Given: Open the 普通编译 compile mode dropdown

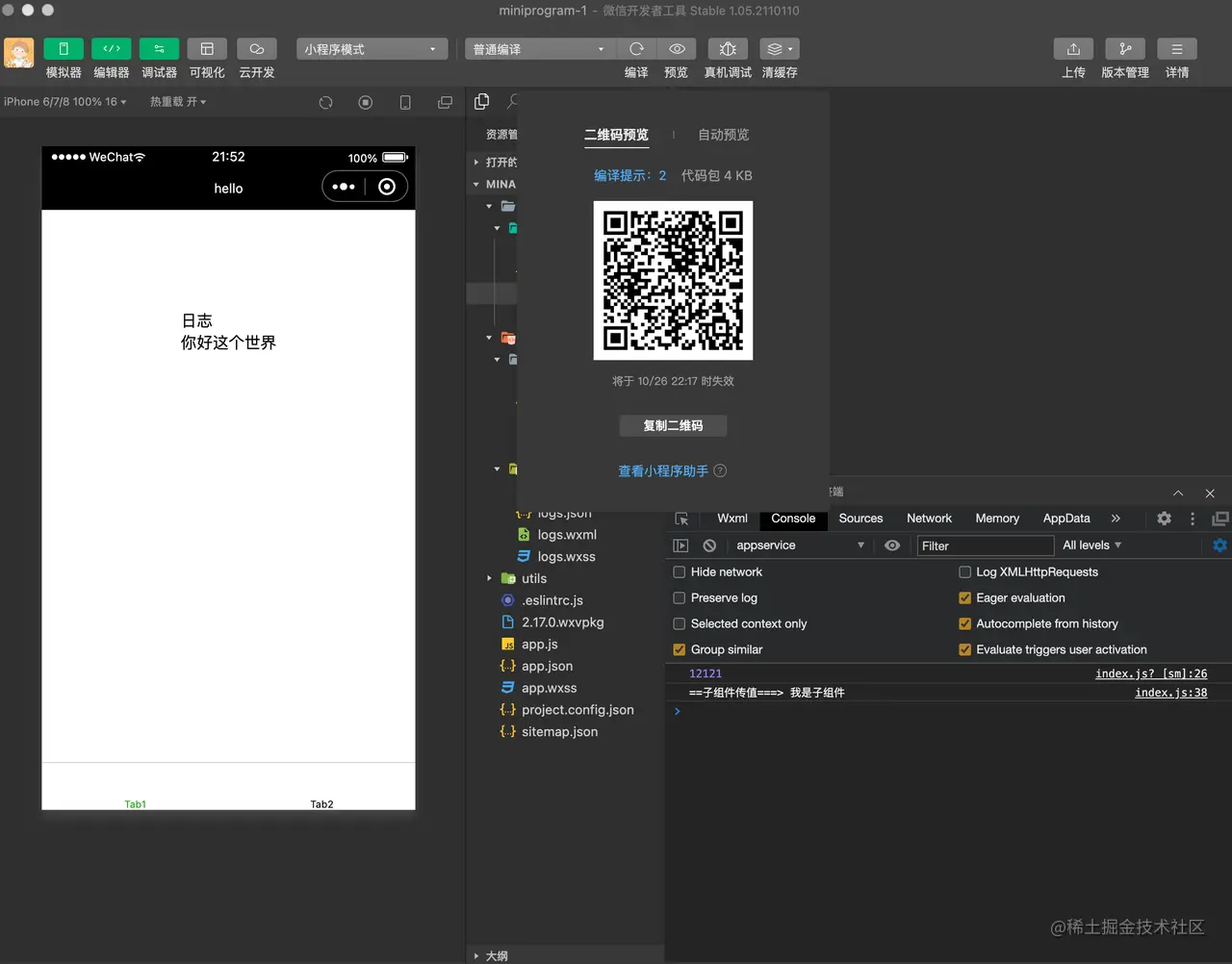Looking at the screenshot, I should coord(538,49).
